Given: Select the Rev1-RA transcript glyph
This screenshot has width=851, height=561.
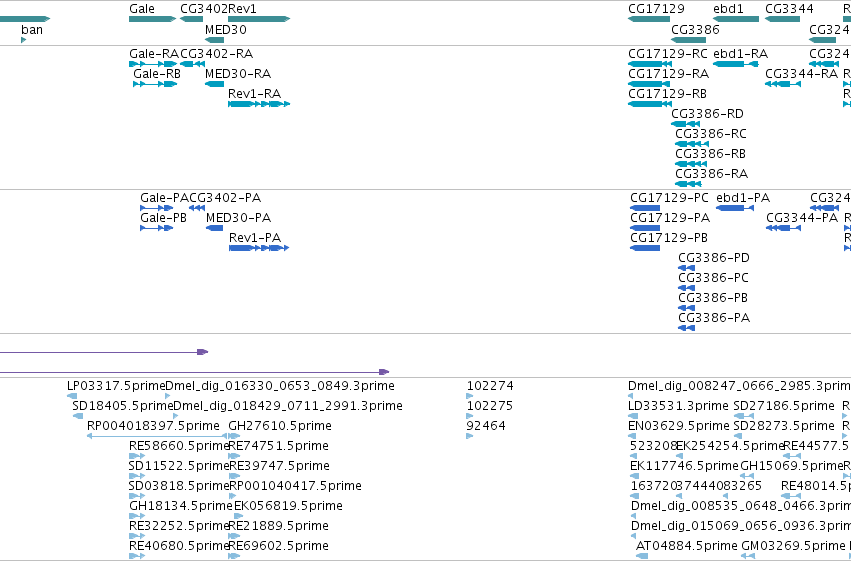Looking at the screenshot, I should click(x=259, y=104).
